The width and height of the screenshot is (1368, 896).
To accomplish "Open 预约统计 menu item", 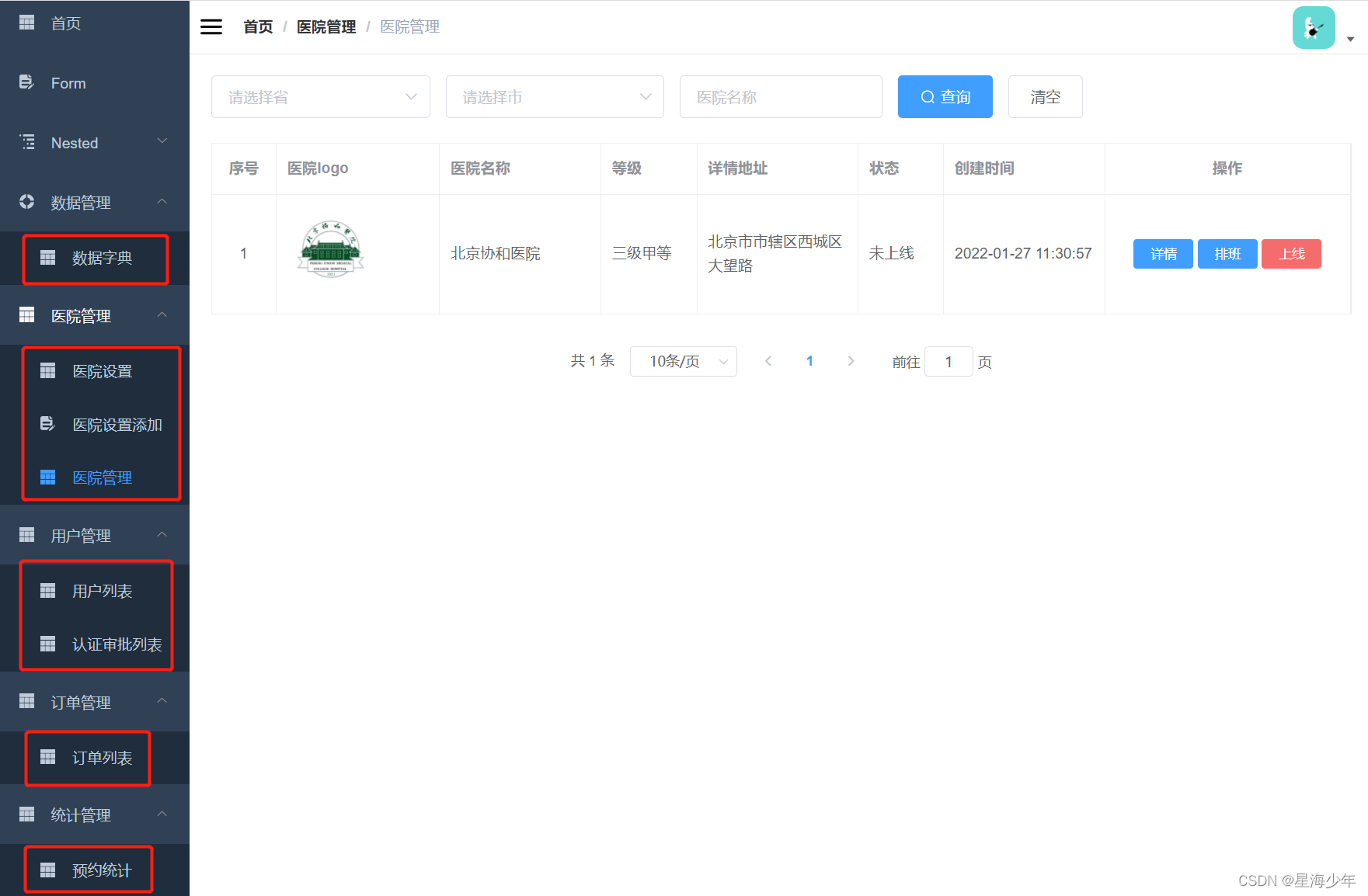I will (95, 870).
